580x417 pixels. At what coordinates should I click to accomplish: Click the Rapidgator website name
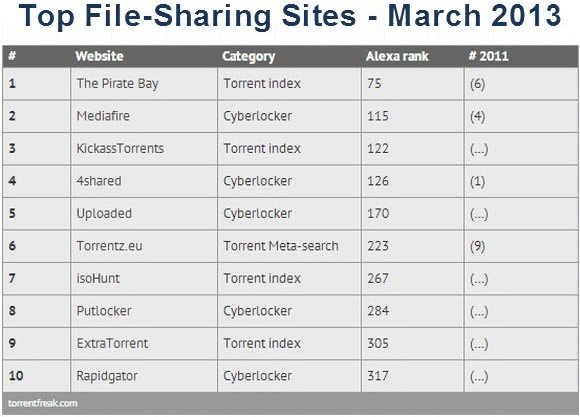pos(107,377)
